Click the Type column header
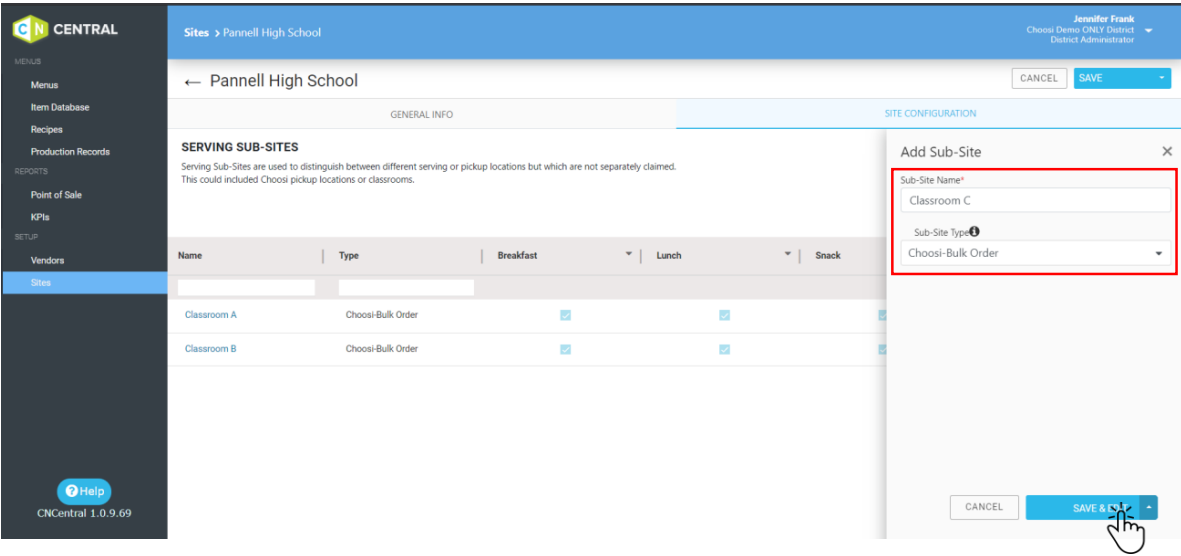The height and width of the screenshot is (556, 1181). pos(349,255)
